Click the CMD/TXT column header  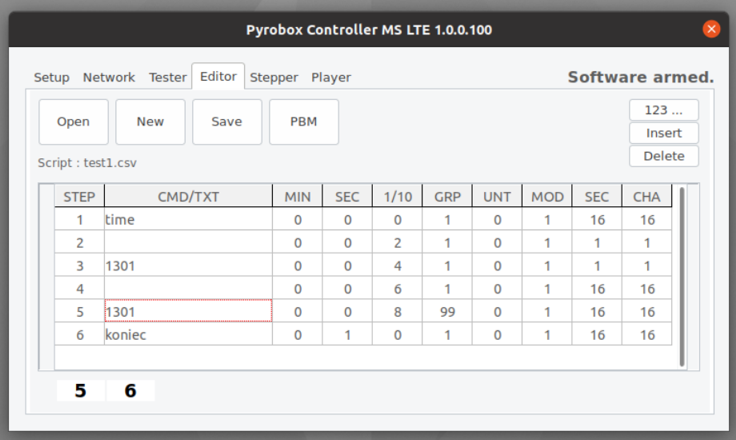[x=188, y=196]
